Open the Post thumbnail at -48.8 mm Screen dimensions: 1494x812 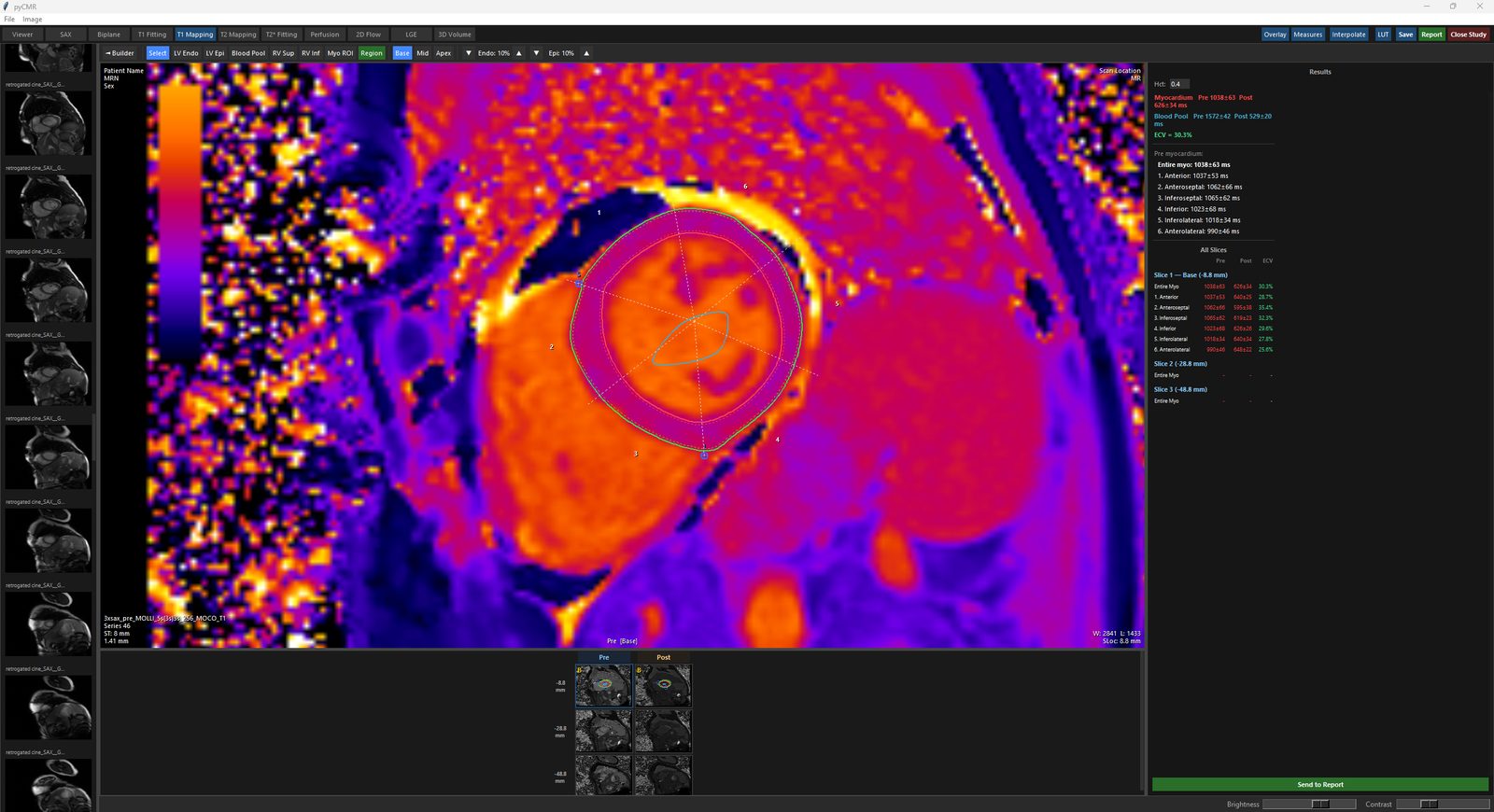[663, 776]
